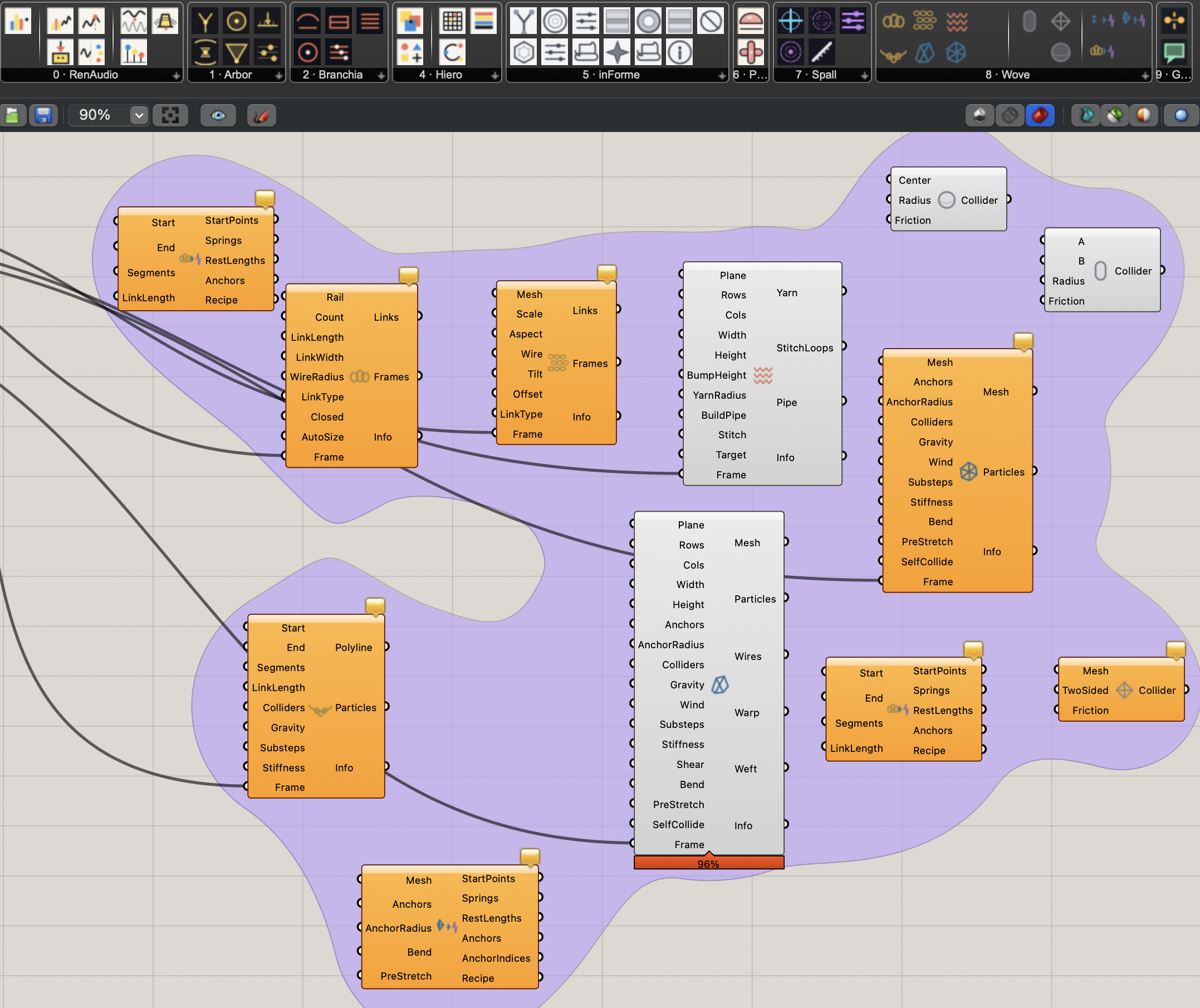
Task: Expand the Wove tab palette arrow
Action: pos(1144,75)
